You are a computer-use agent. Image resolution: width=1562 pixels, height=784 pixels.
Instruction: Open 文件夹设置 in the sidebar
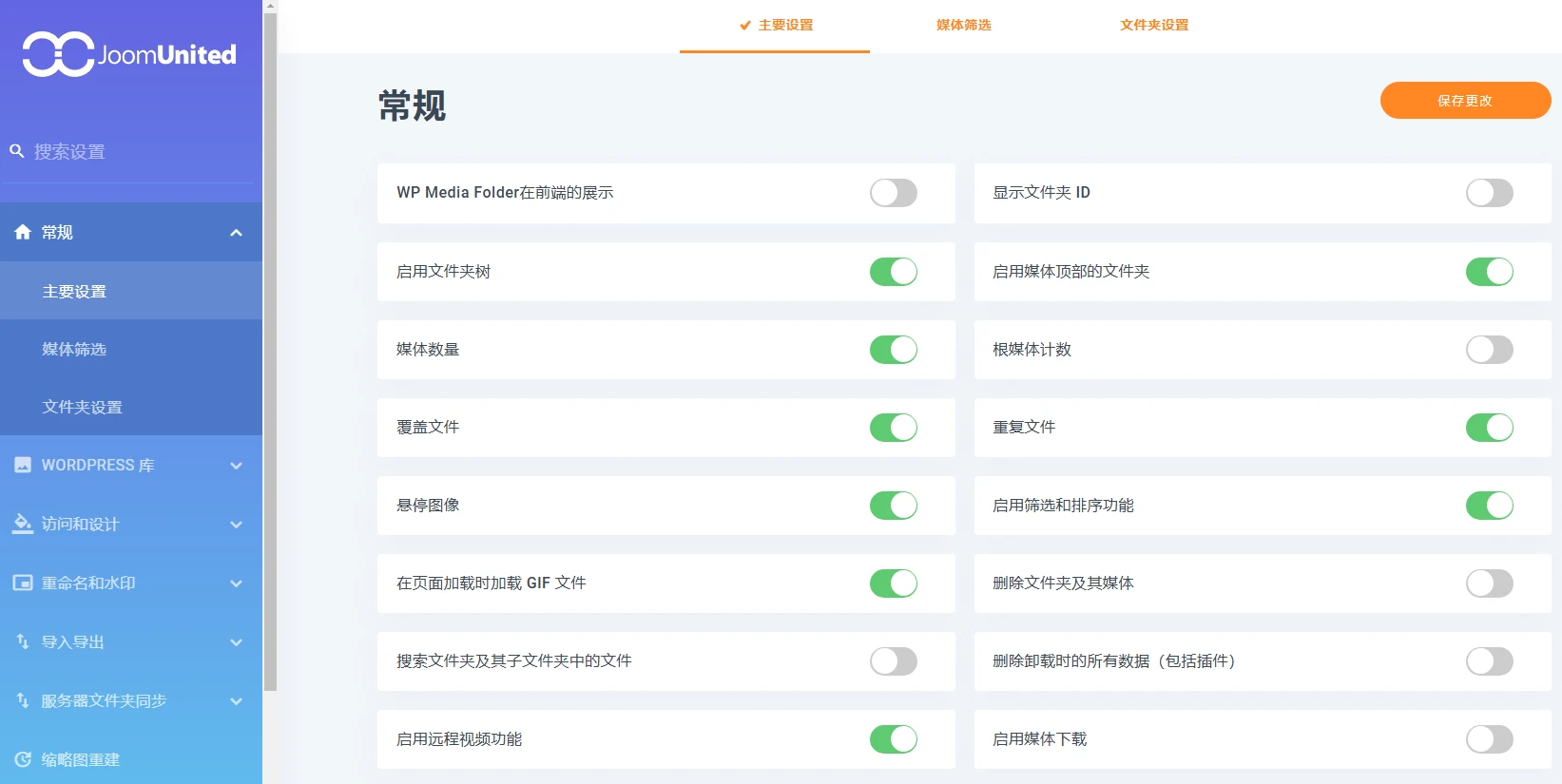pyautogui.click(x=131, y=407)
